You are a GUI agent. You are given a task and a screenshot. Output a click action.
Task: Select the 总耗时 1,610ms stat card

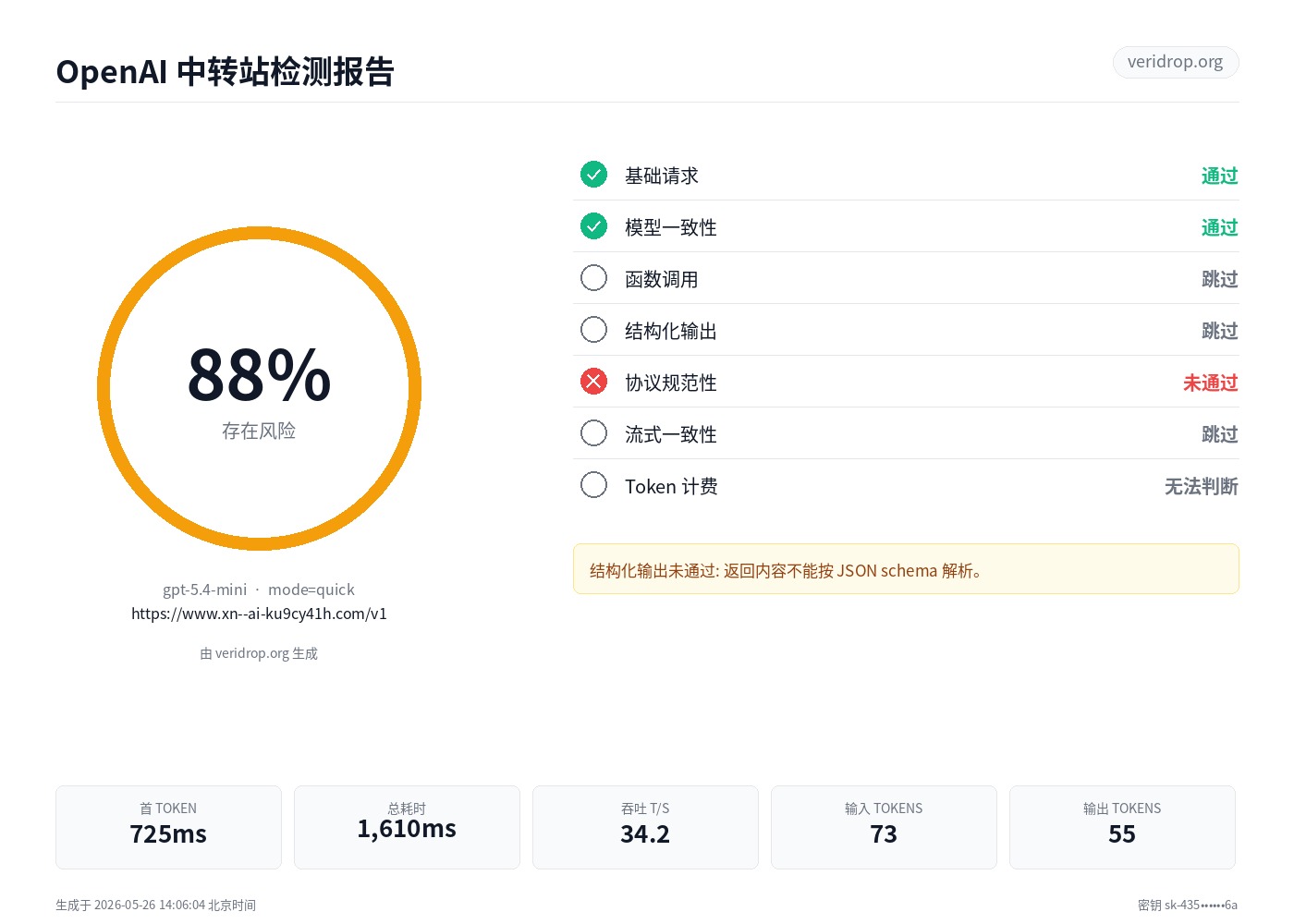[x=407, y=827]
